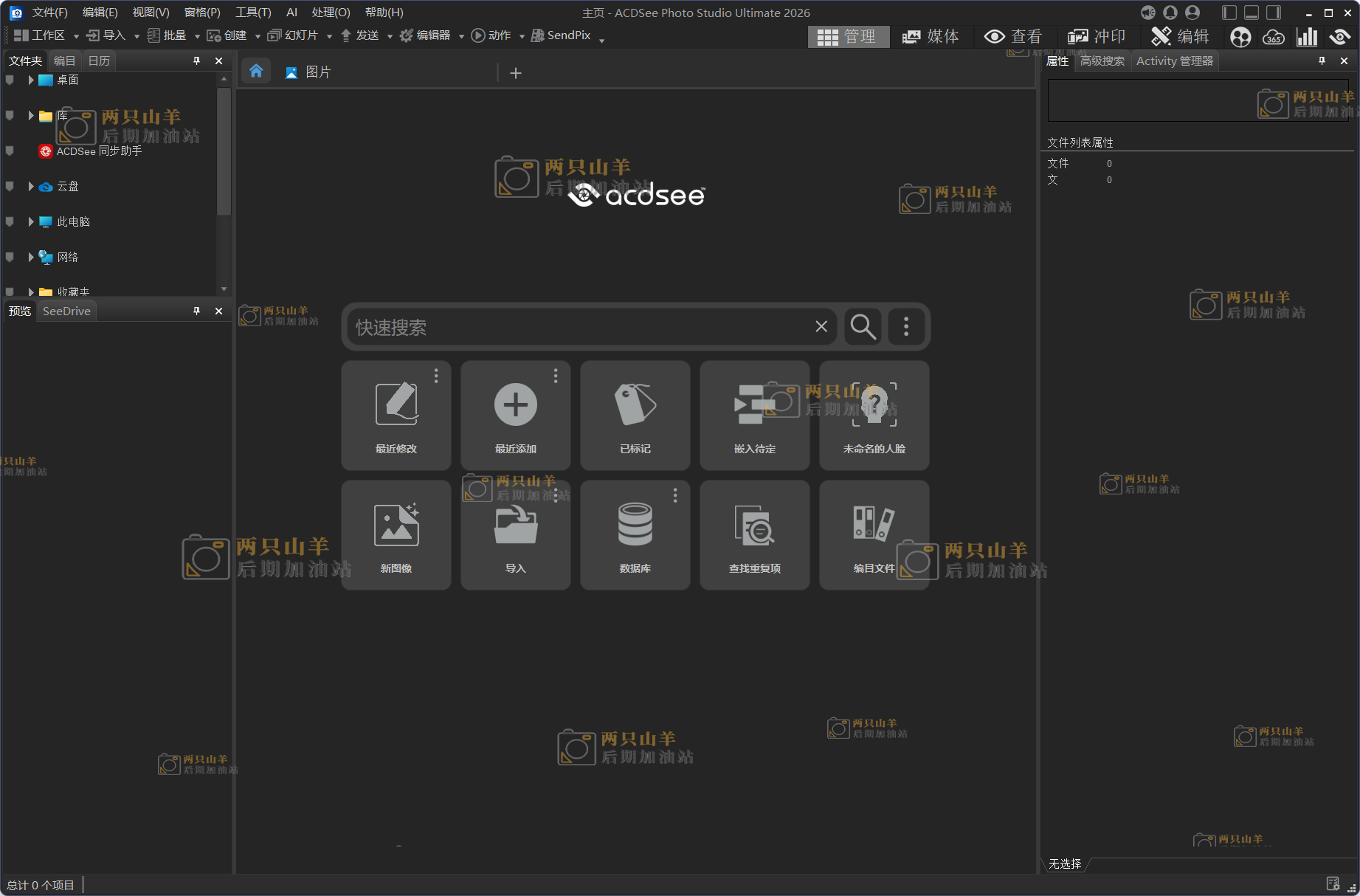The width and height of the screenshot is (1360, 896).
Task: Open the 365 cloud mode icon
Action: click(1273, 36)
